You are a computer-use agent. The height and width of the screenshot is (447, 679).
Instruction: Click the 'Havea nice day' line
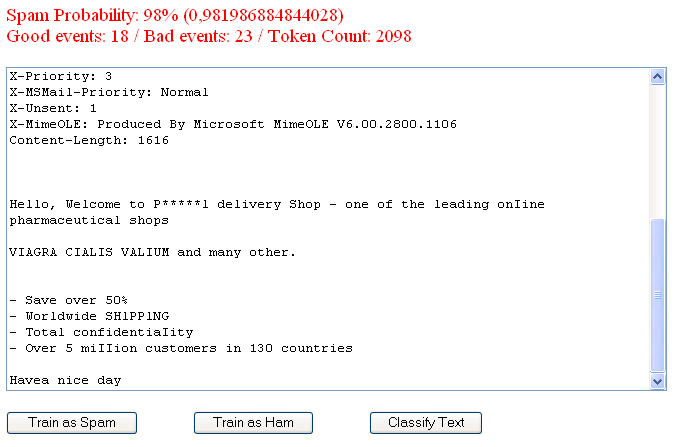64,380
